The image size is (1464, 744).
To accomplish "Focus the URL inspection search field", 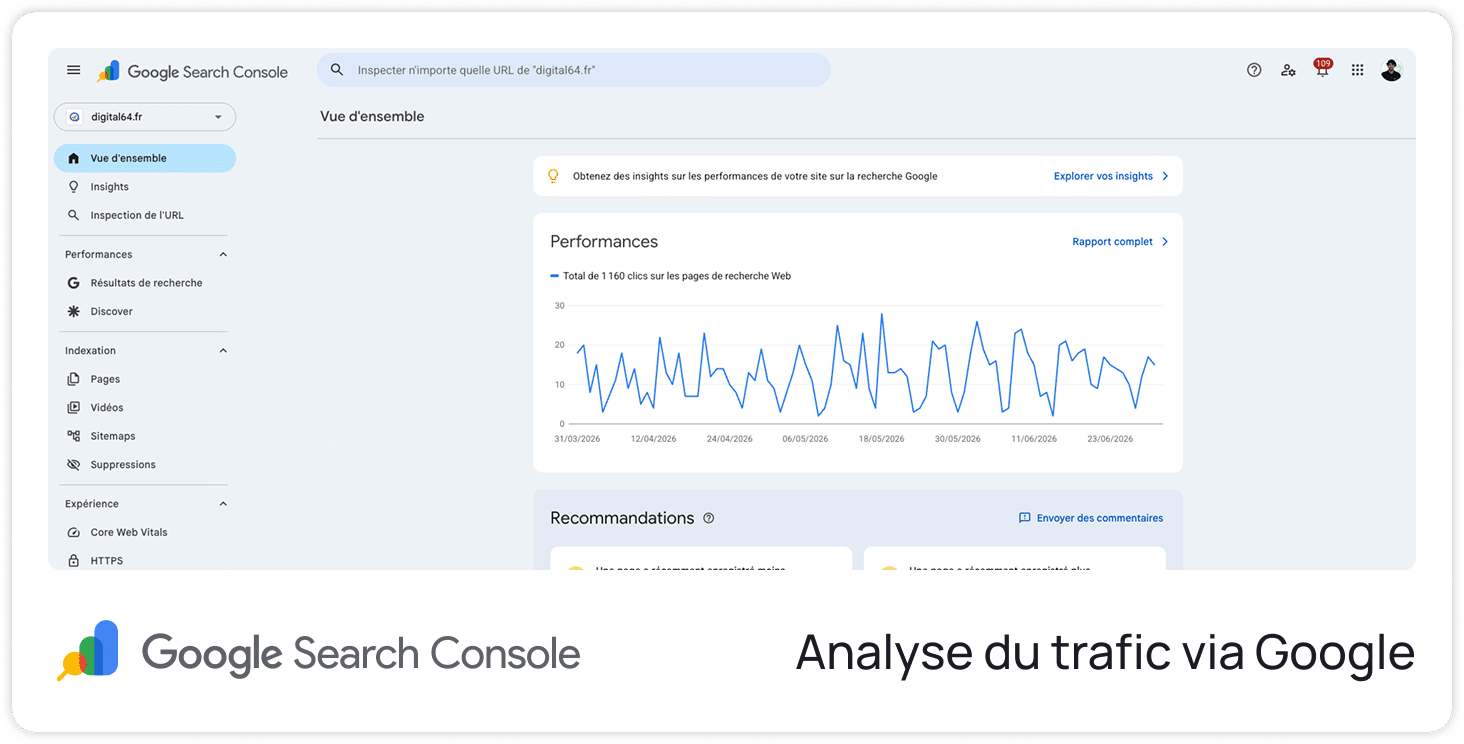I will coord(574,70).
